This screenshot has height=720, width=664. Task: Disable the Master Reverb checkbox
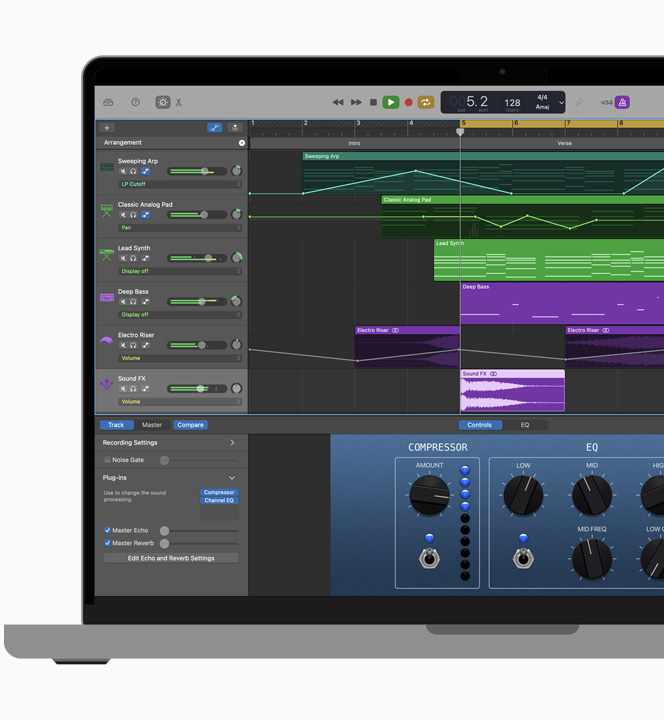108,543
